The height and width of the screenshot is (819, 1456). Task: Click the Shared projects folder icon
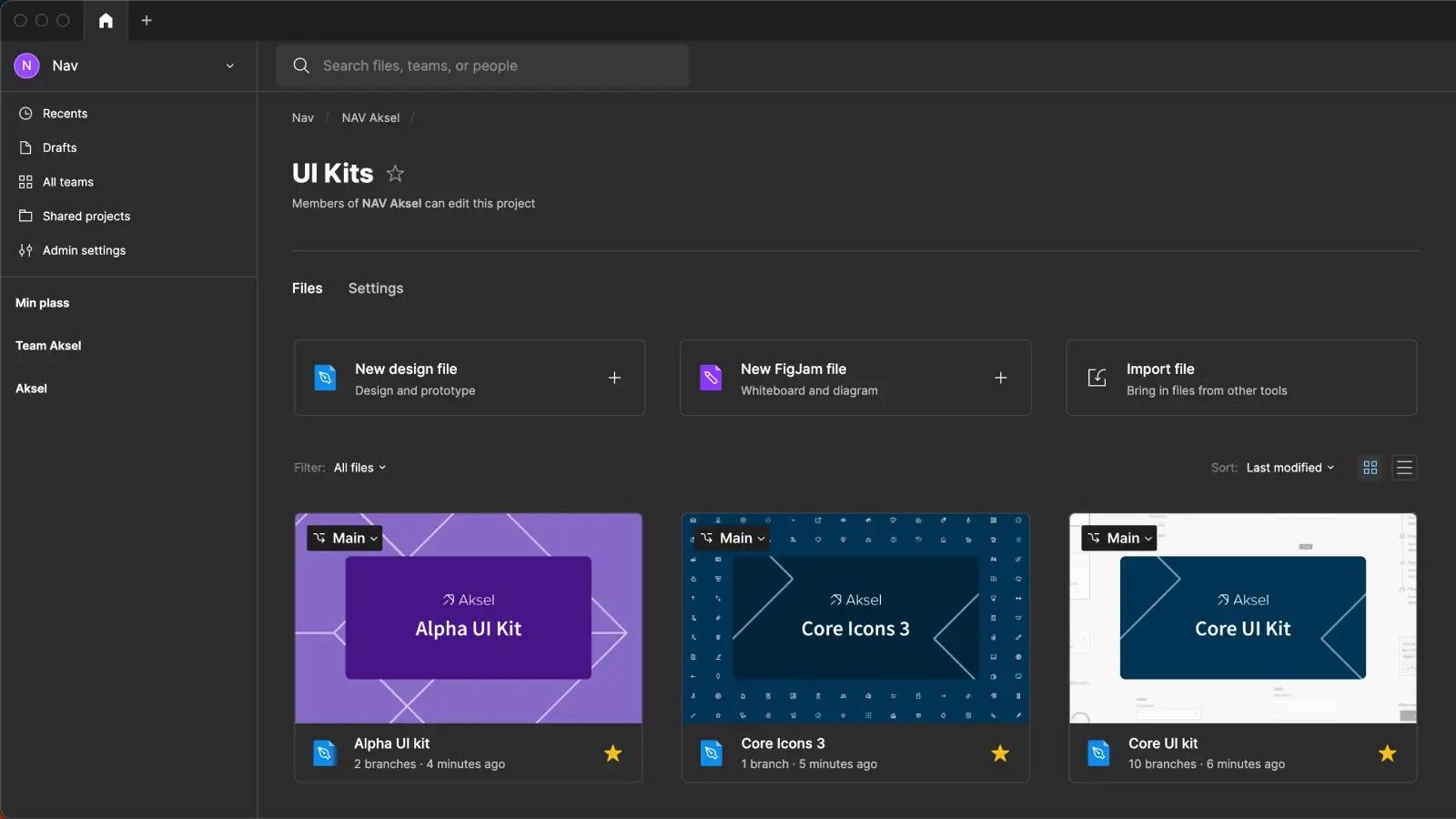click(x=25, y=216)
